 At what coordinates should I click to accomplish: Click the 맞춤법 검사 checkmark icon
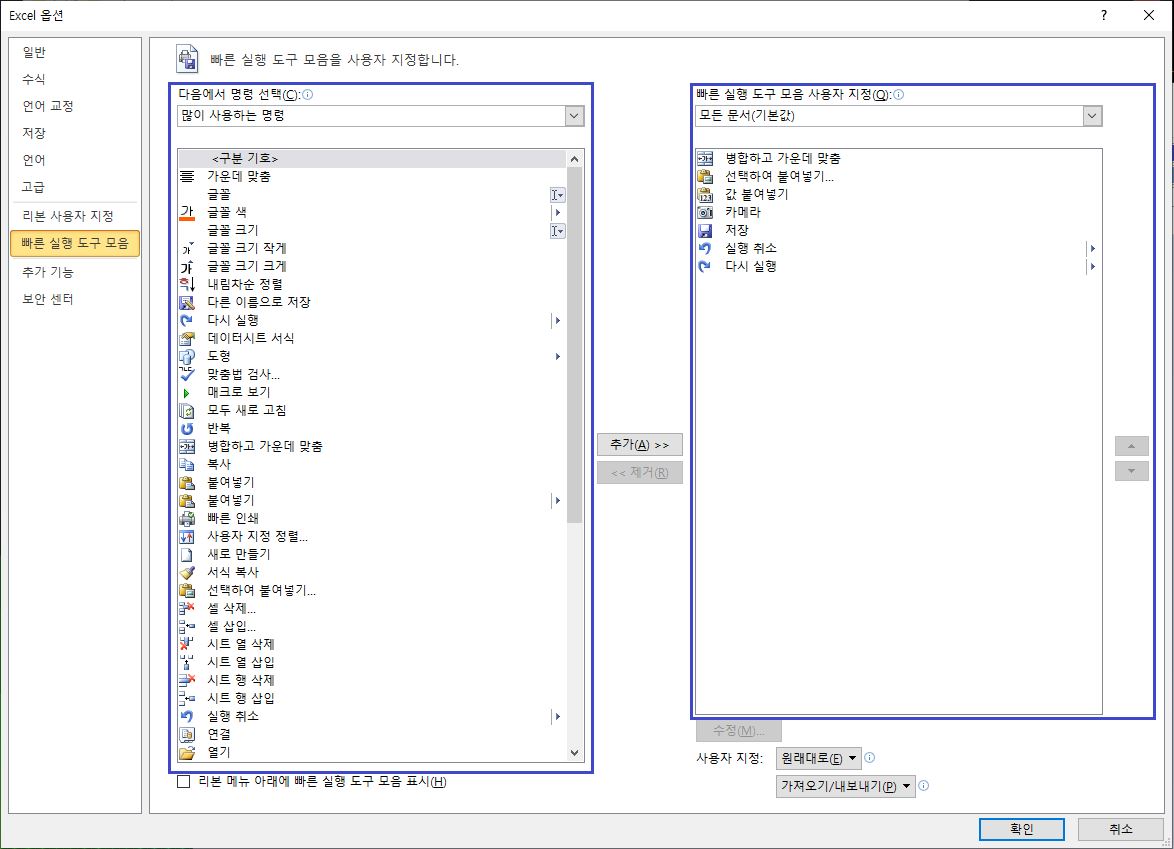187,374
